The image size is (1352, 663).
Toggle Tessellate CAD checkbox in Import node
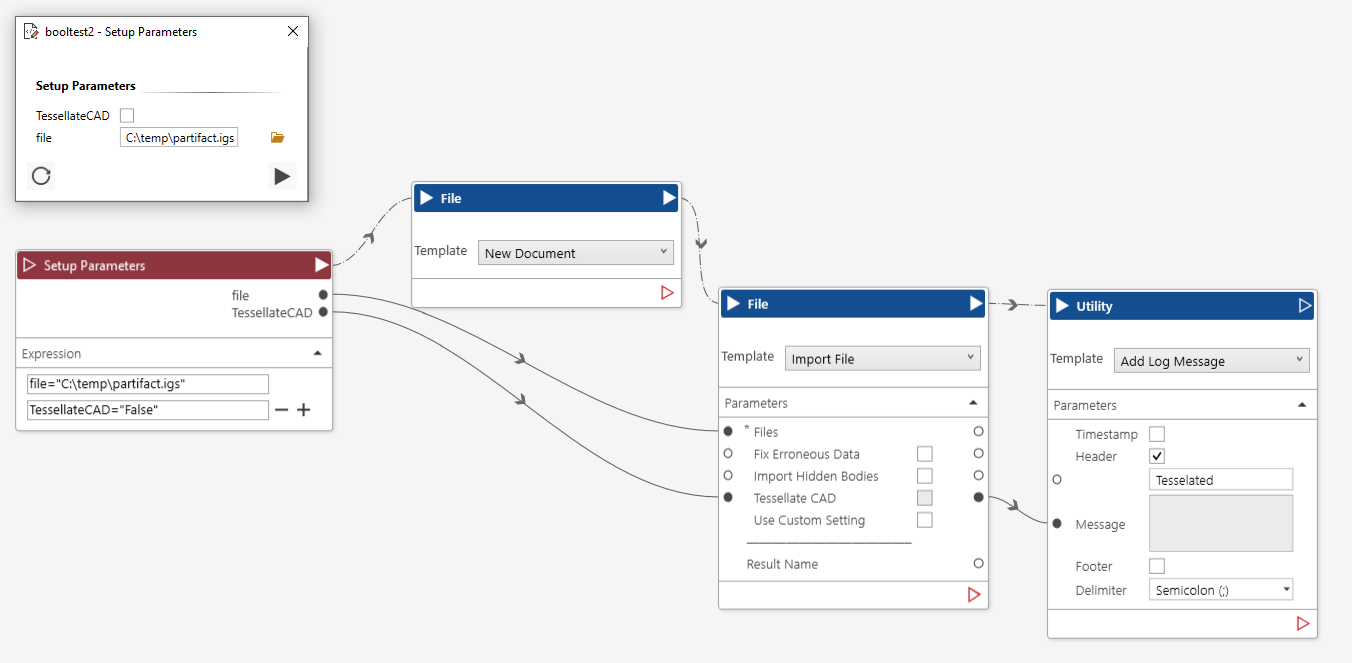point(925,498)
